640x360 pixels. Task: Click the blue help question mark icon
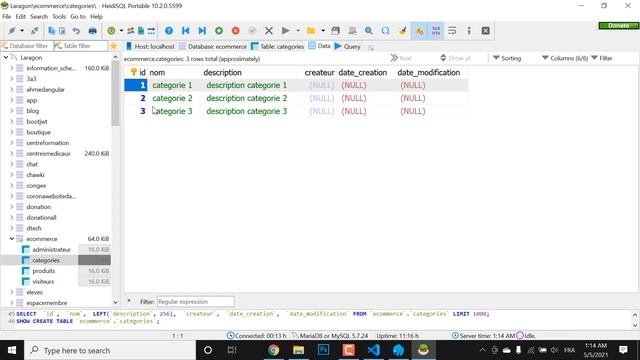169,31
